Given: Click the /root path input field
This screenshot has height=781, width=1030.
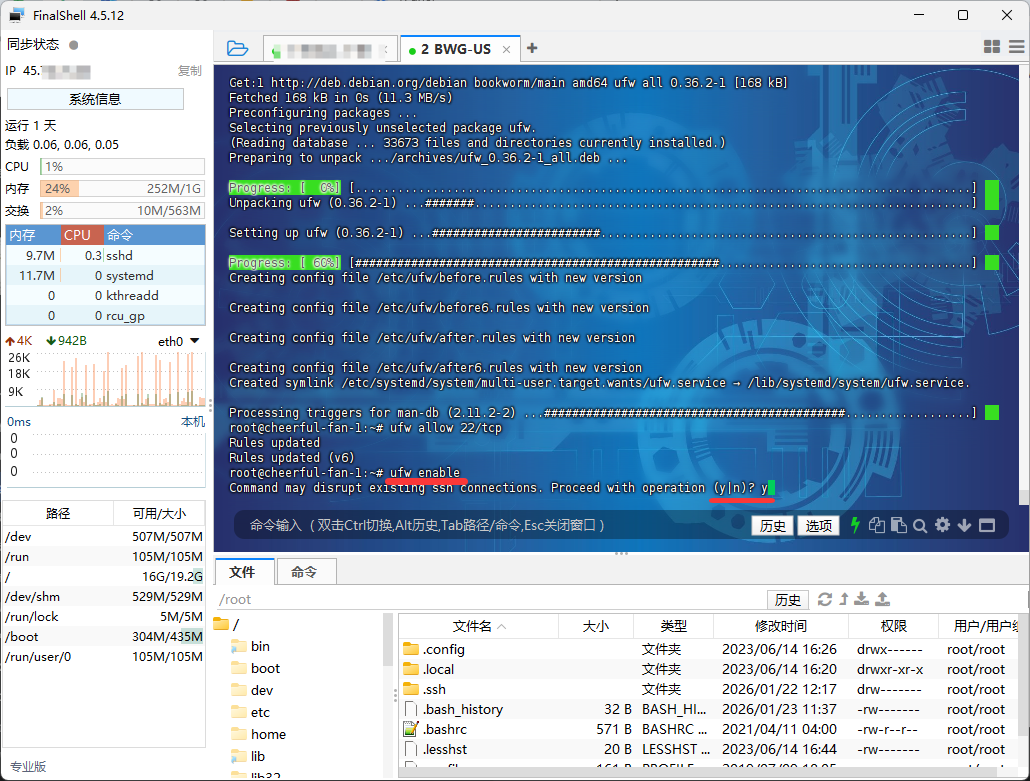Looking at the screenshot, I should click(490, 599).
